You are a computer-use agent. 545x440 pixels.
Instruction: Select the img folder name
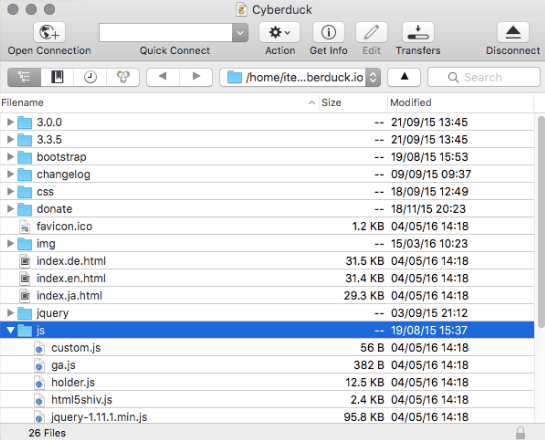pyautogui.click(x=46, y=244)
